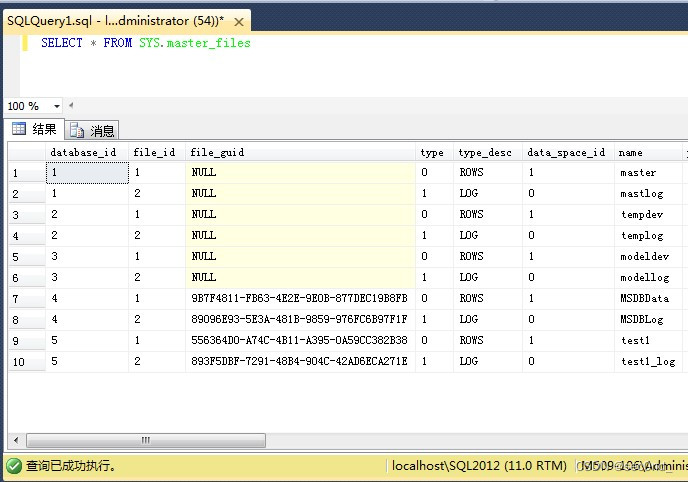Click the 查询已成功执行 status message
The height and width of the screenshot is (482, 688).
tap(71, 465)
